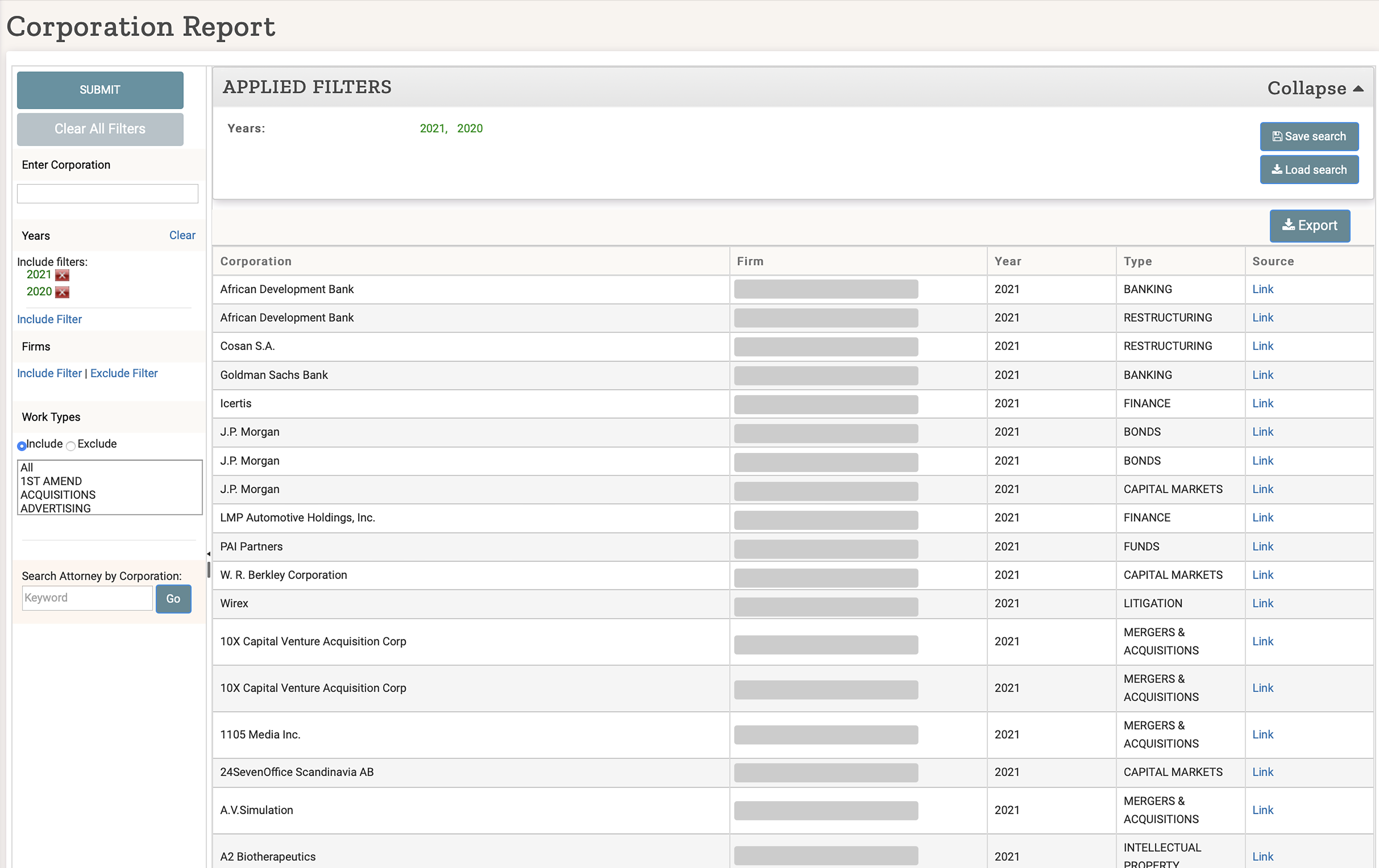Add an Include Filter under Years

49,319
